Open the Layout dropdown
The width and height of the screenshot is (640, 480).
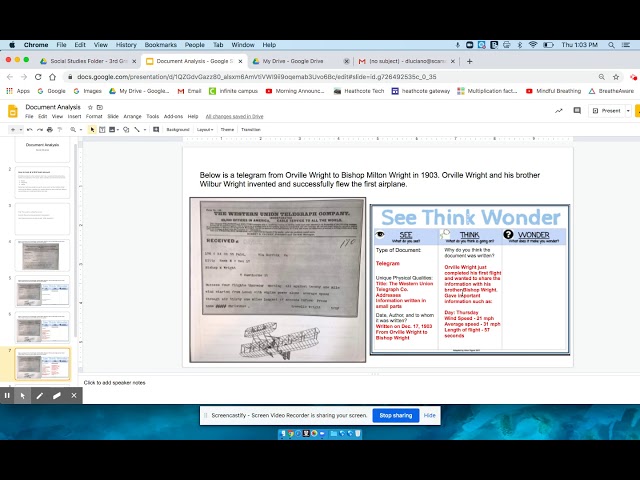coord(205,129)
